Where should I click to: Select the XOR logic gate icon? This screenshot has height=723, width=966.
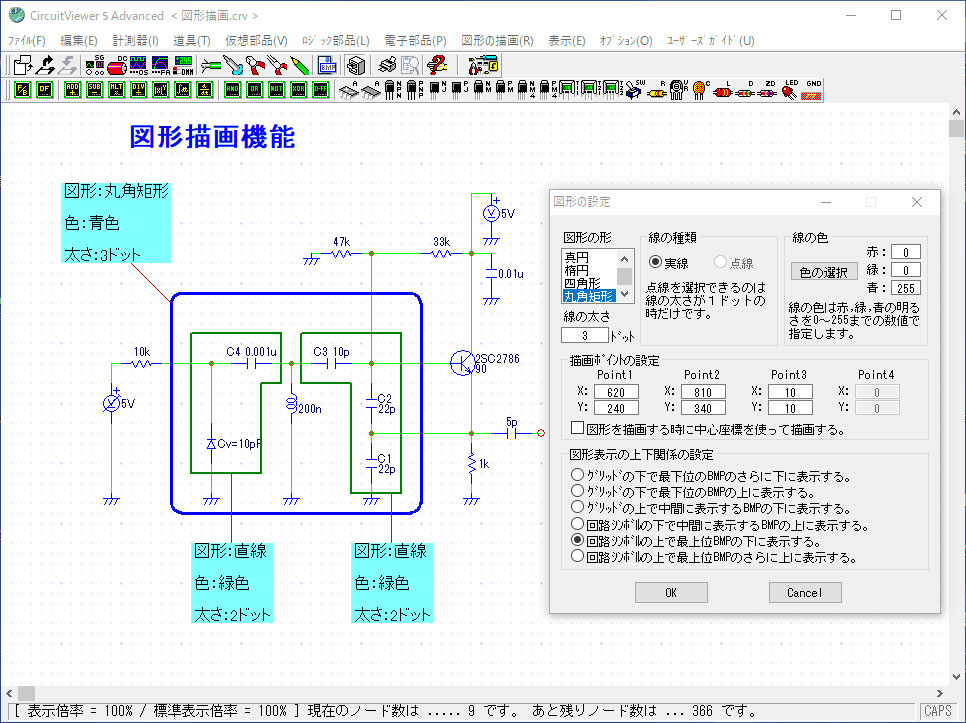click(298, 90)
